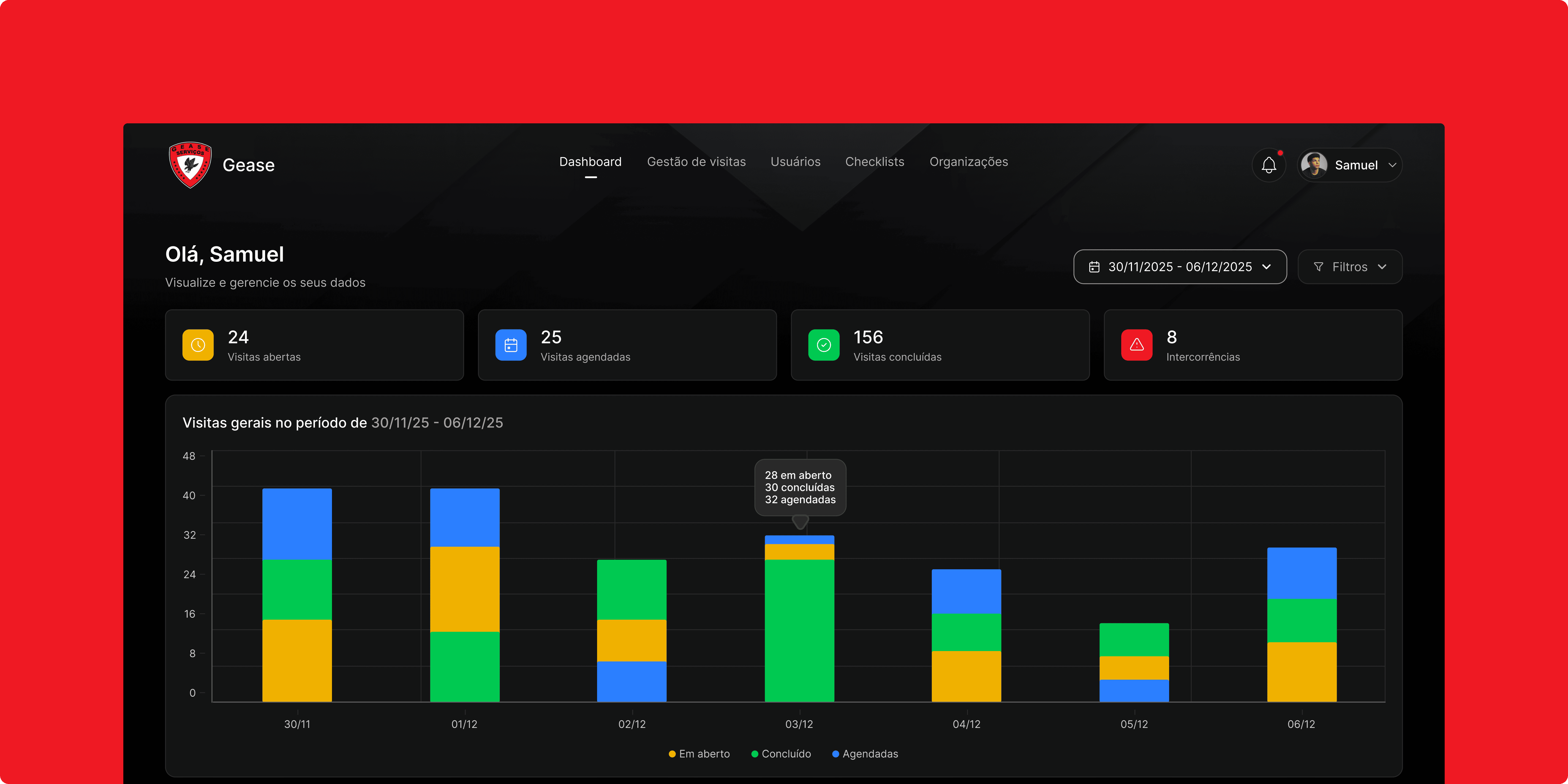Click Samuel's profile avatar

click(1314, 165)
